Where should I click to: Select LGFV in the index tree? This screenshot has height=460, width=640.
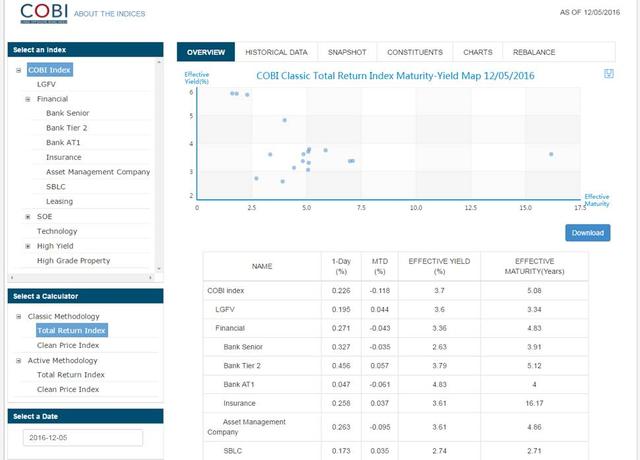[46, 84]
